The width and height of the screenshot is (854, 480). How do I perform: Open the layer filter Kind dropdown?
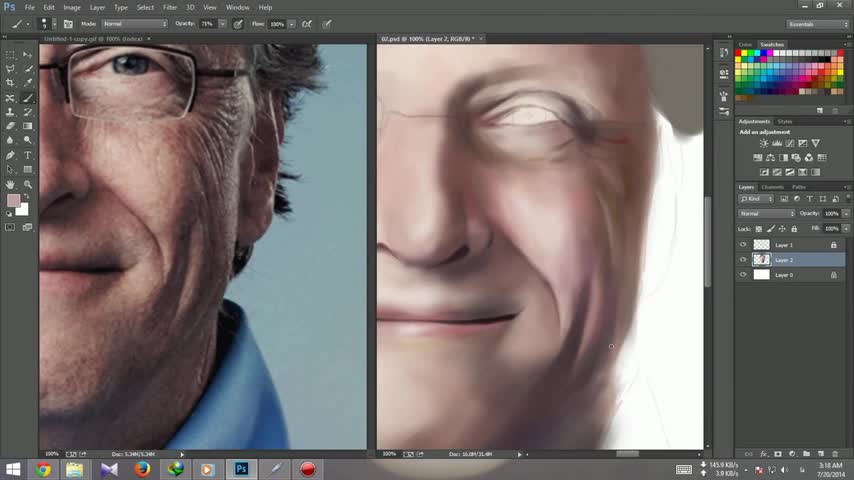(x=757, y=199)
